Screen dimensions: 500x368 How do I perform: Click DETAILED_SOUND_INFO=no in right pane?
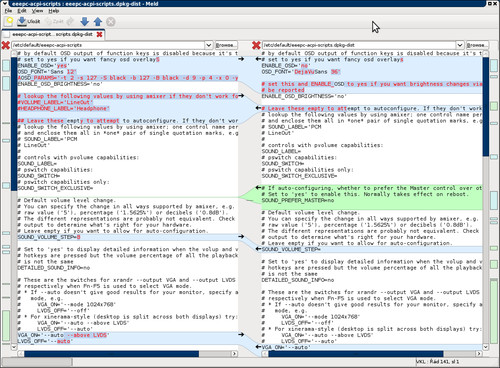pos(298,280)
